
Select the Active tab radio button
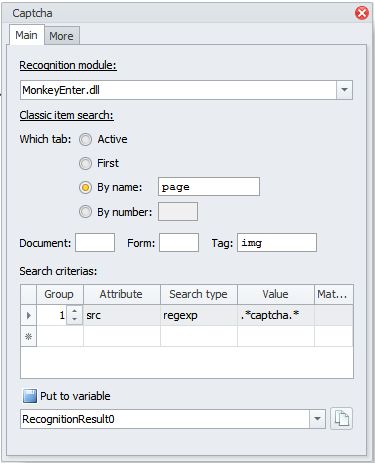coord(85,139)
